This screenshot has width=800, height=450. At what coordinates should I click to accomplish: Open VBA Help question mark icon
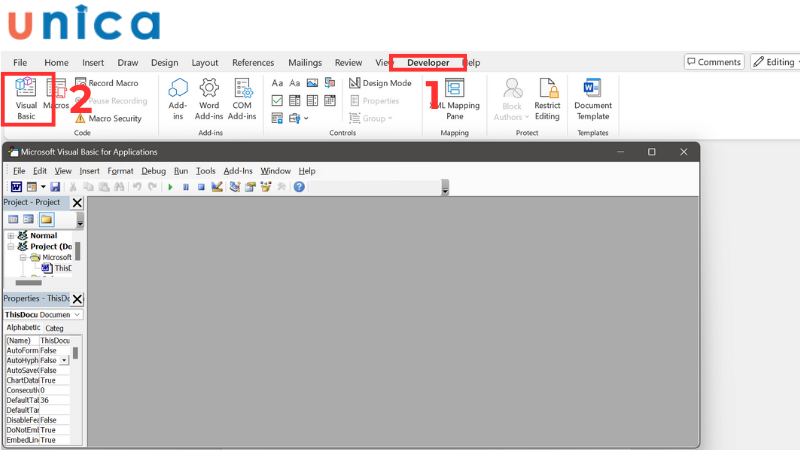point(299,187)
